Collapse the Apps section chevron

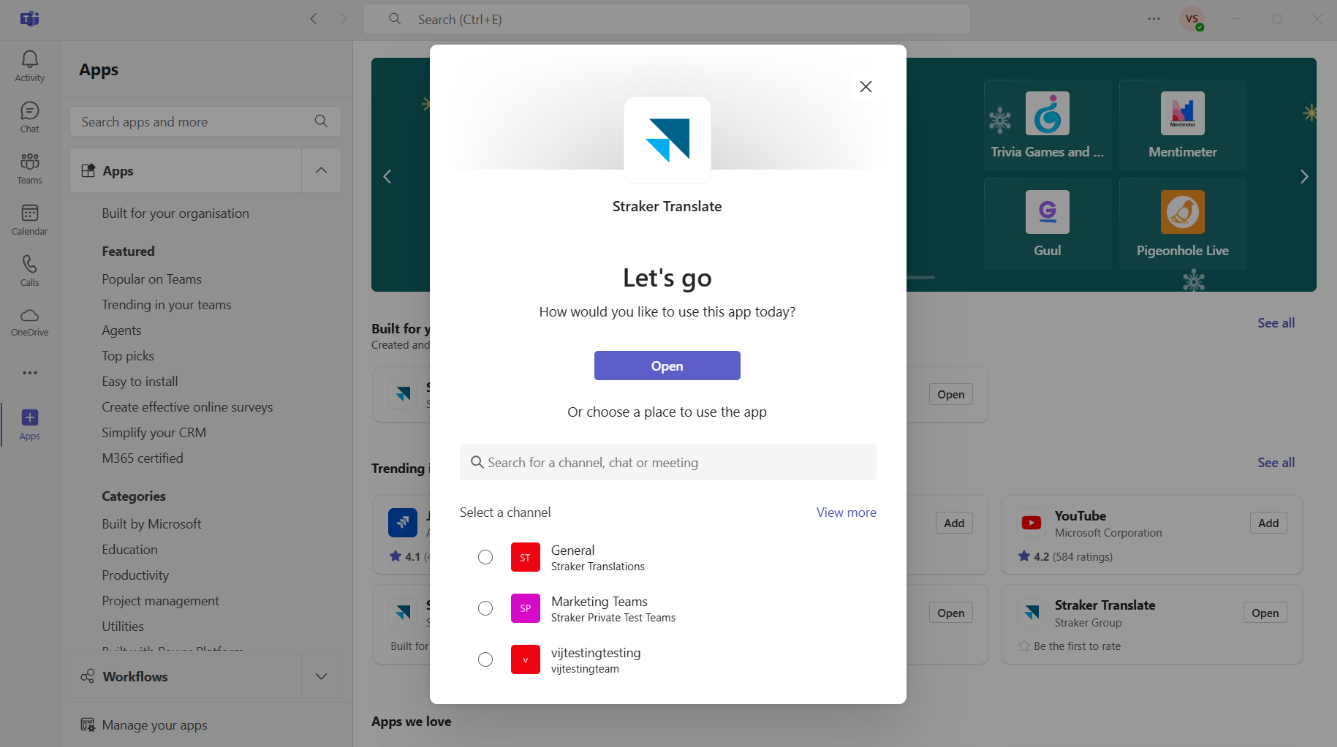coord(321,171)
